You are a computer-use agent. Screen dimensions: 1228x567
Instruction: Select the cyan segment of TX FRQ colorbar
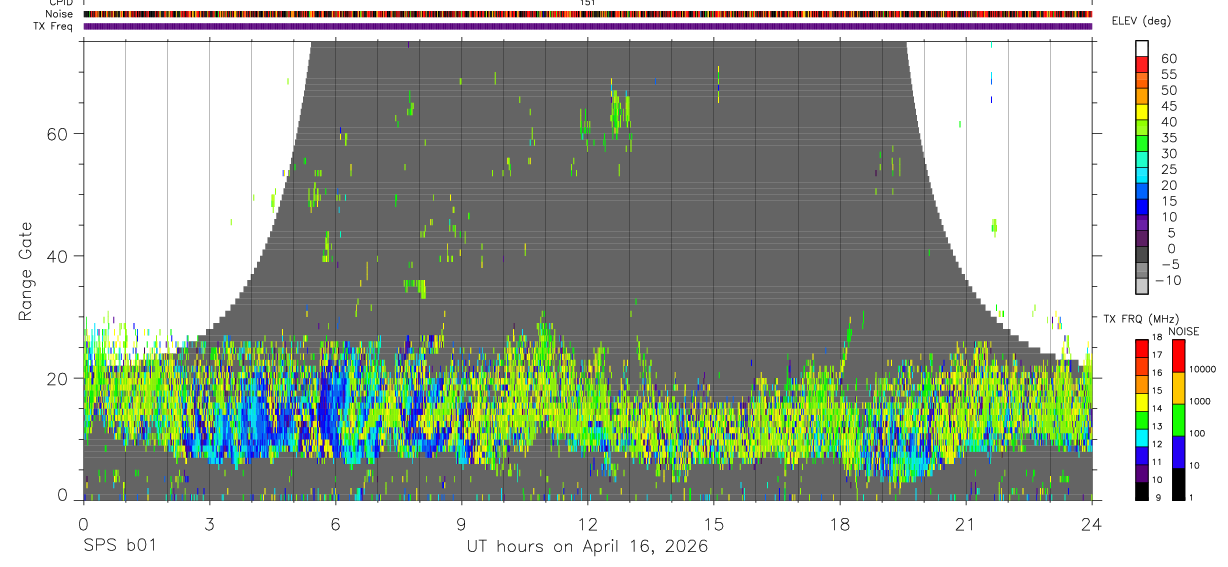click(1142, 436)
